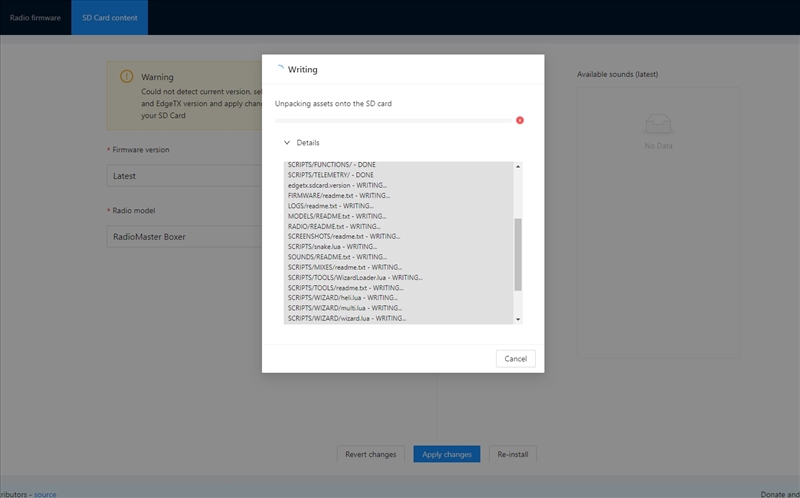
Task: Click the No Data inbox icon
Action: click(657, 124)
